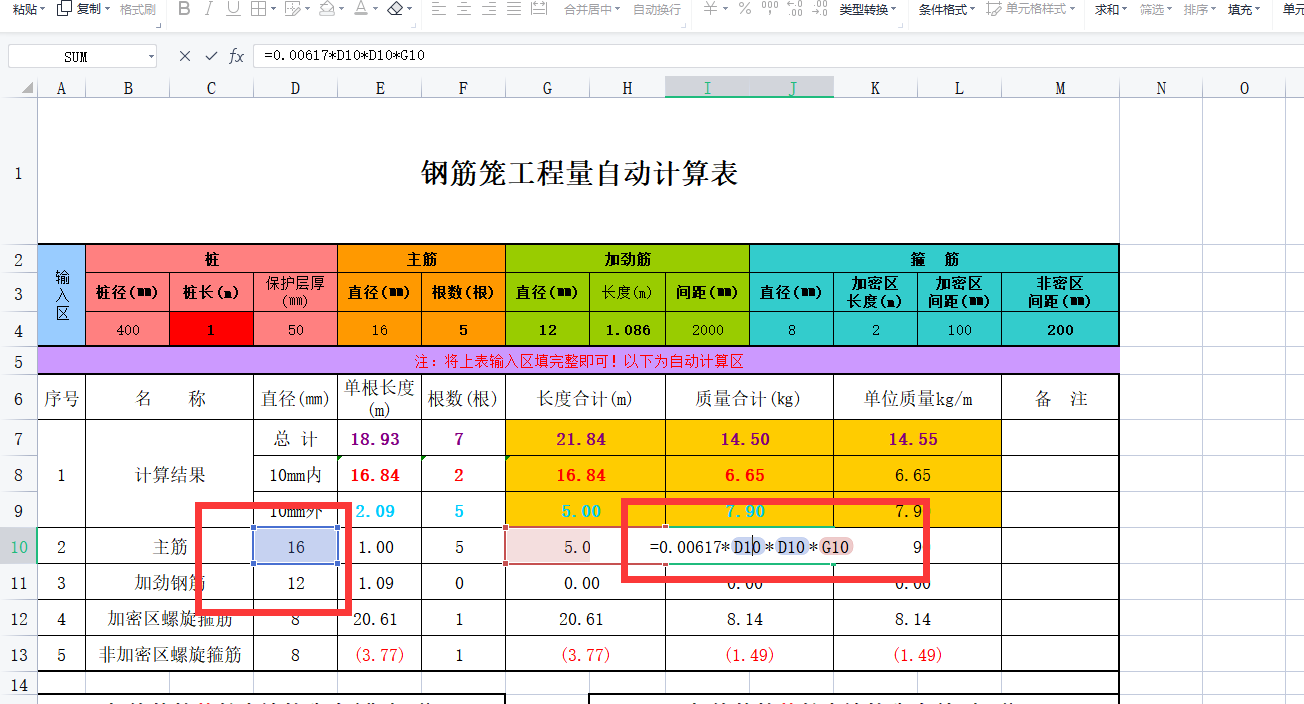Click the 备 注 header cell
This screenshot has height=704, width=1304.
[1060, 398]
